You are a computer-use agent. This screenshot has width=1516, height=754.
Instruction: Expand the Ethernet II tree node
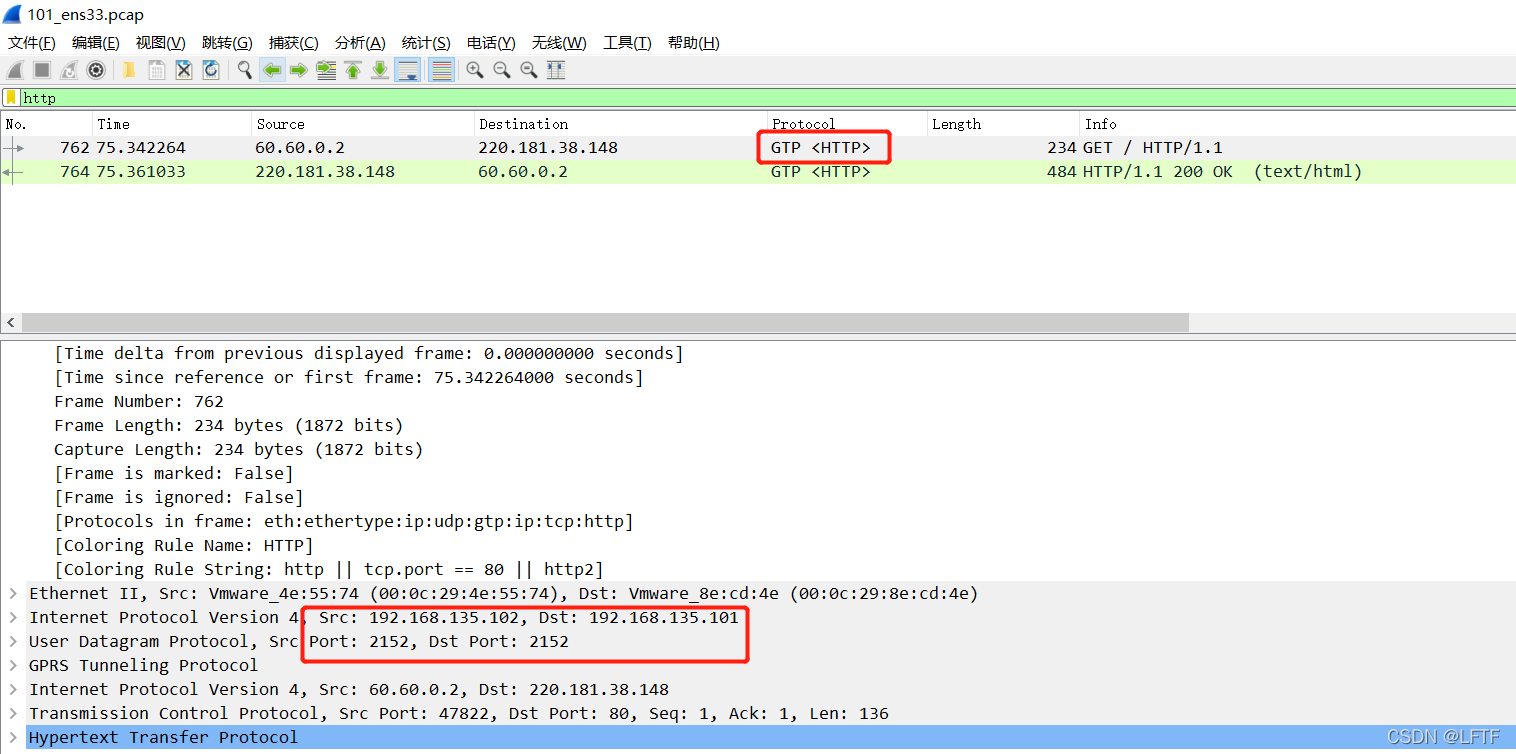click(13, 593)
